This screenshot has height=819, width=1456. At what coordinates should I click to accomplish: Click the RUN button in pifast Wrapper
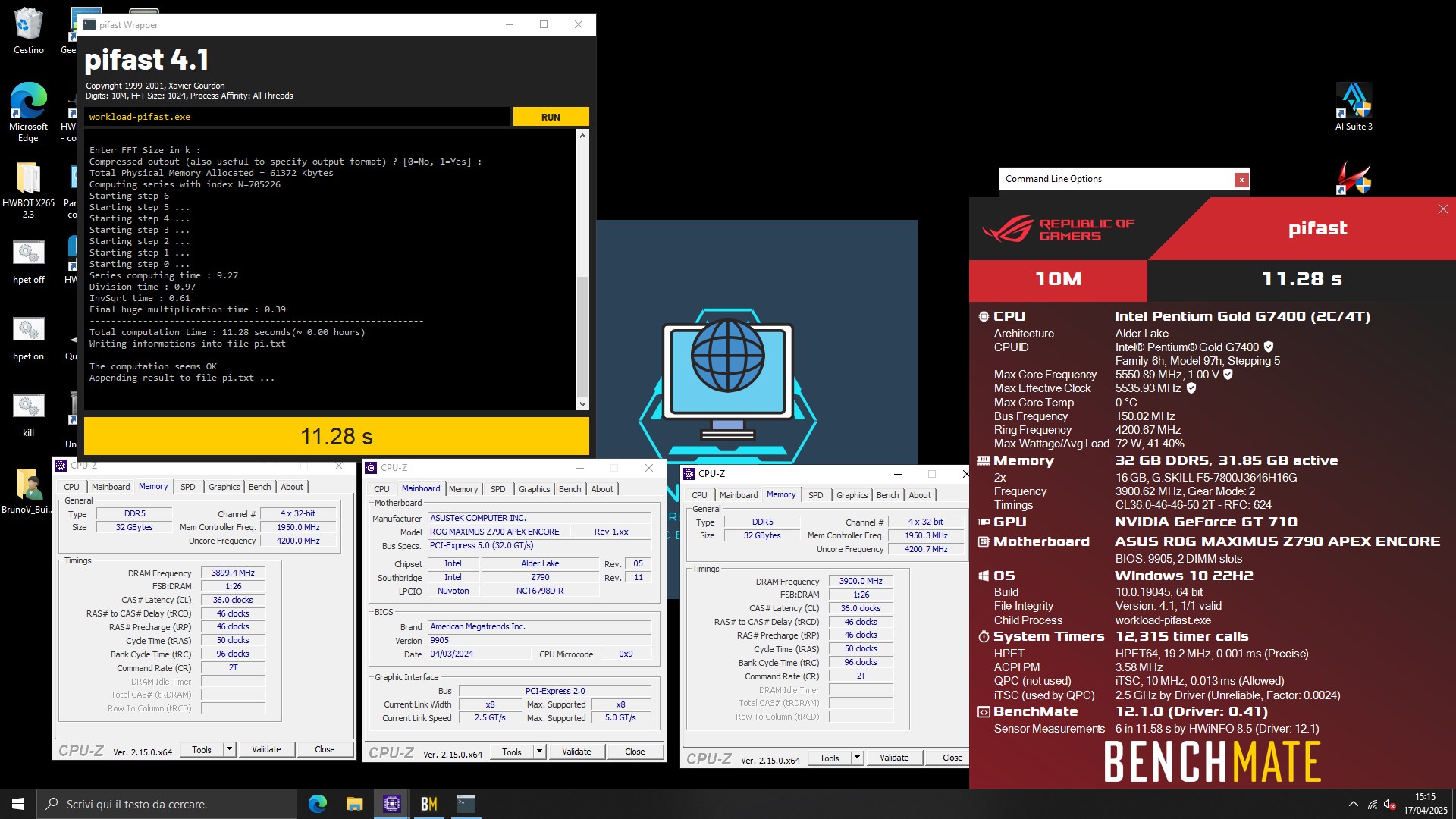[x=551, y=117]
